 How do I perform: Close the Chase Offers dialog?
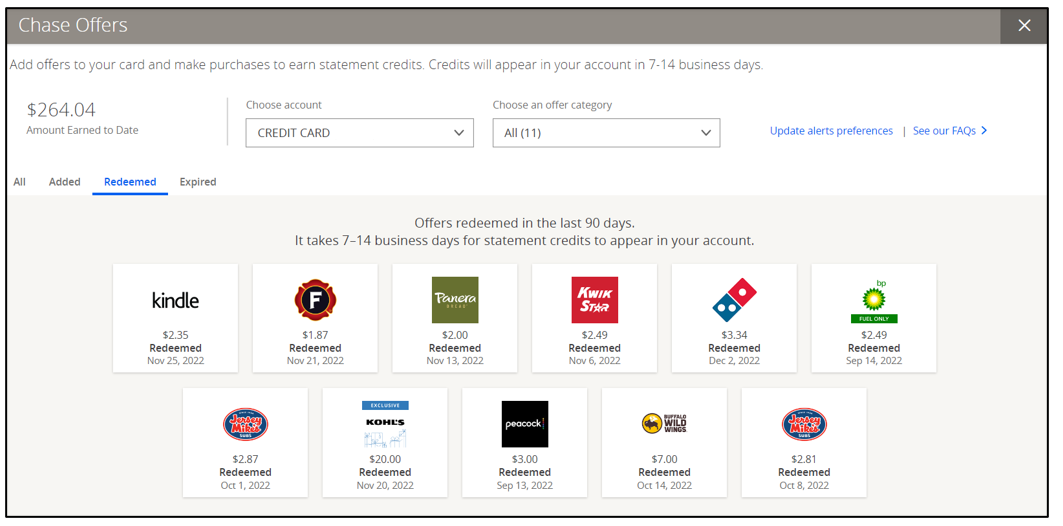click(1024, 26)
